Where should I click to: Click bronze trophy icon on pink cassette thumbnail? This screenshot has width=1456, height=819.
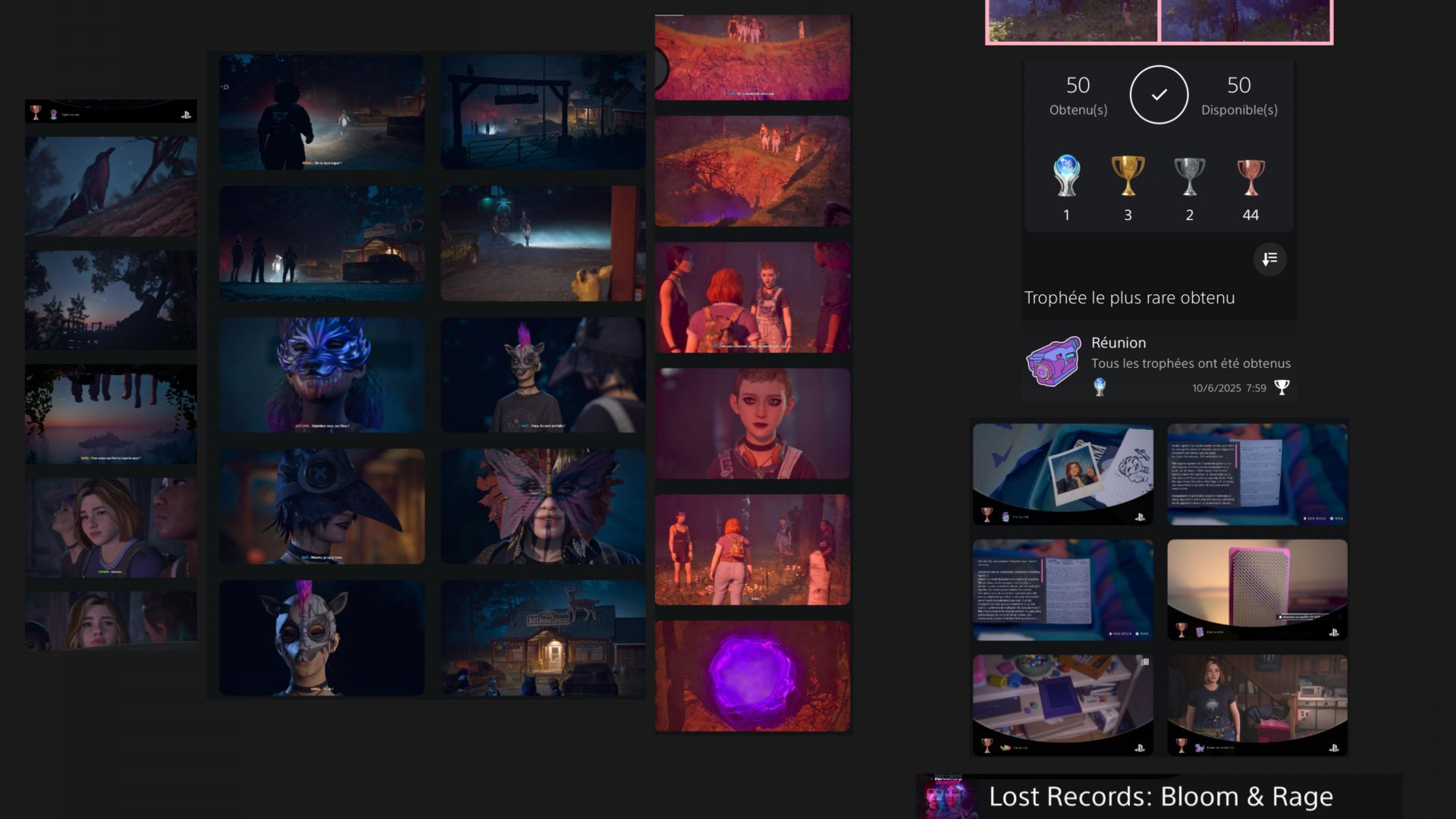coord(1181,629)
